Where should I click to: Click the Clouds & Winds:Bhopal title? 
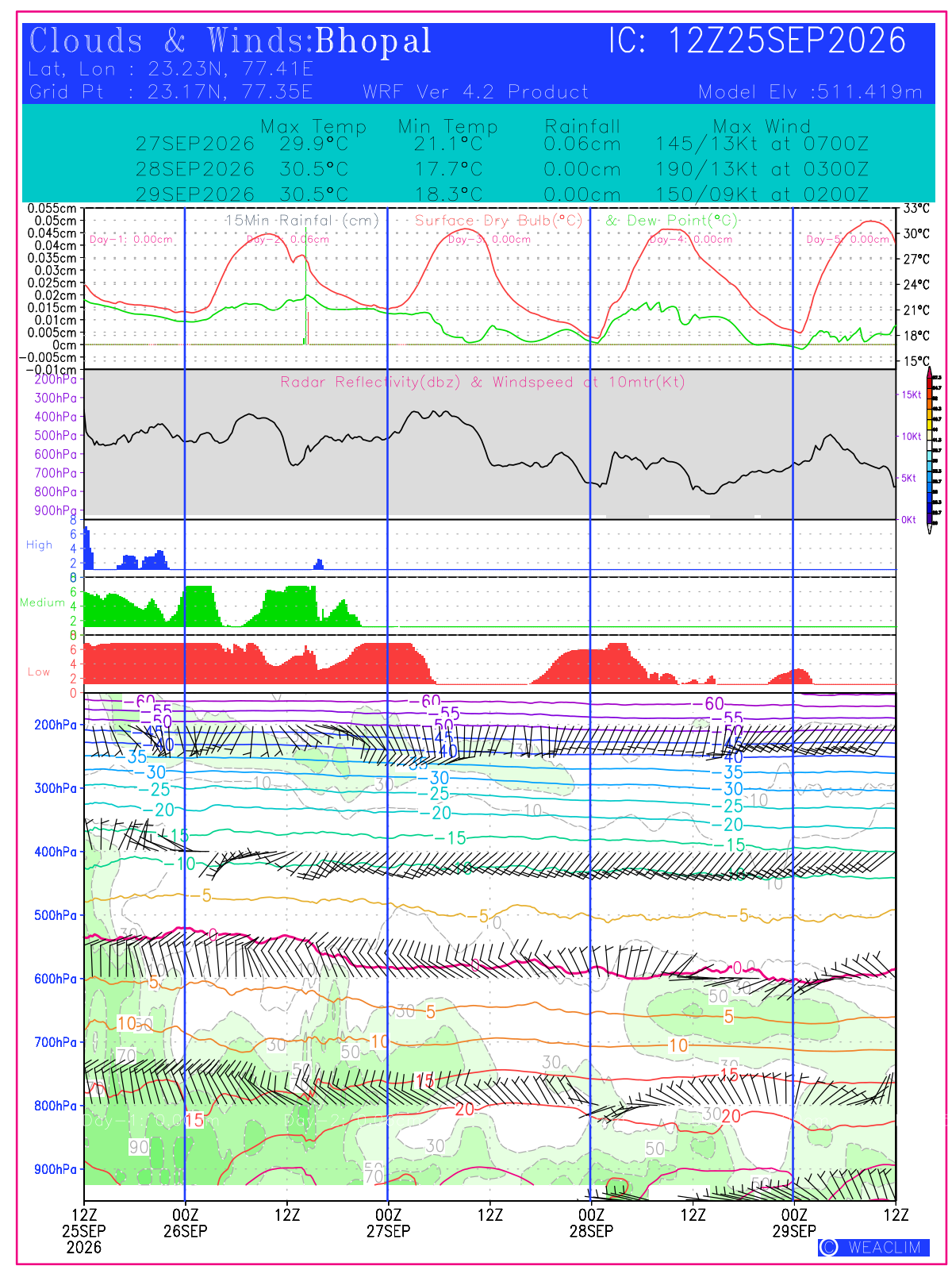pos(230,41)
